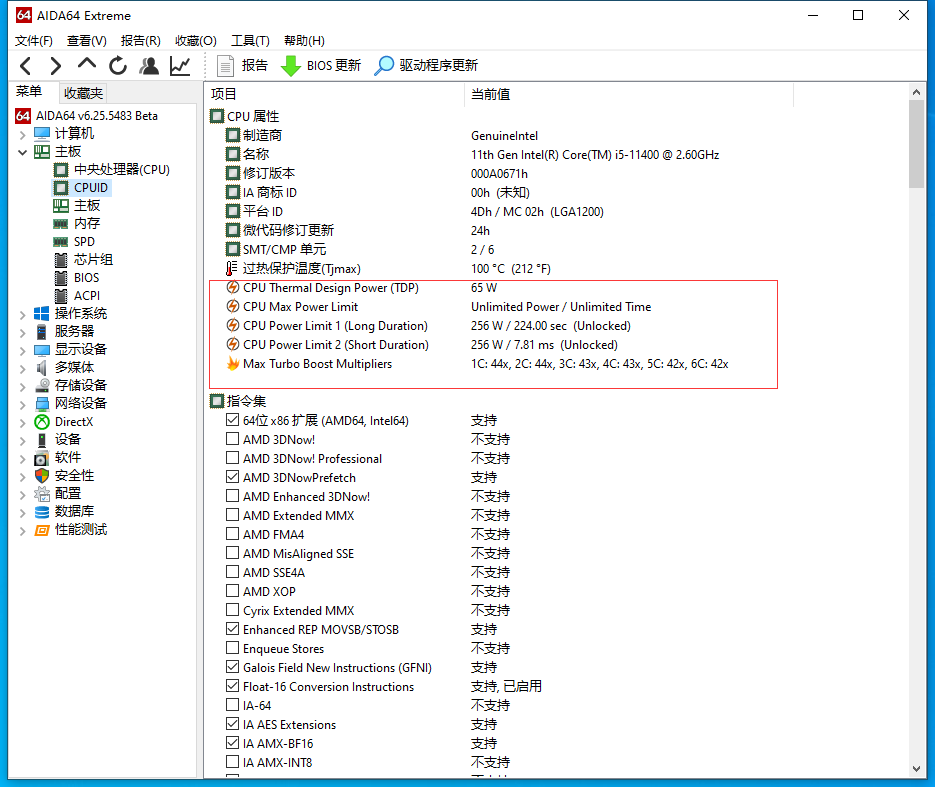Screen dimensions: 935x787
Task: Open the 查看(V) menu
Action: coord(86,41)
